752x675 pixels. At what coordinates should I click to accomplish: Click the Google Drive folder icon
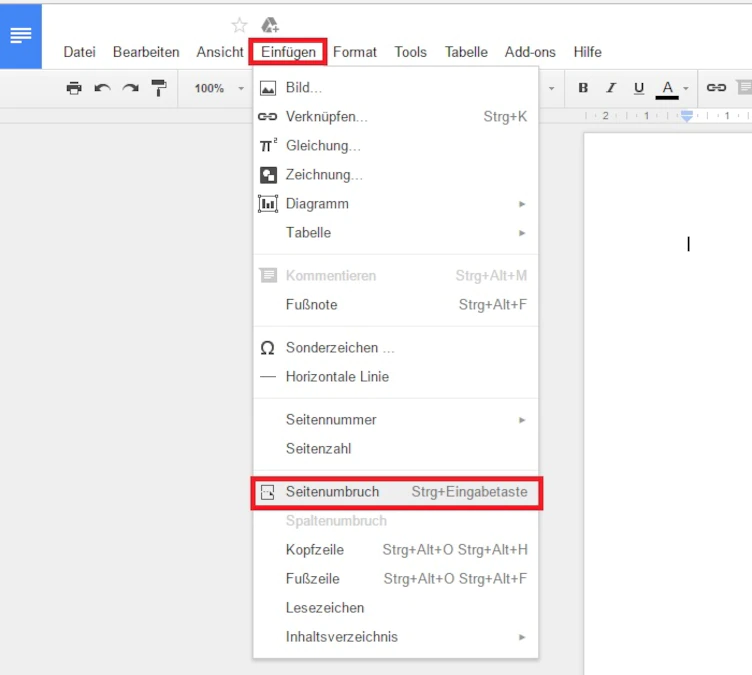tap(269, 25)
